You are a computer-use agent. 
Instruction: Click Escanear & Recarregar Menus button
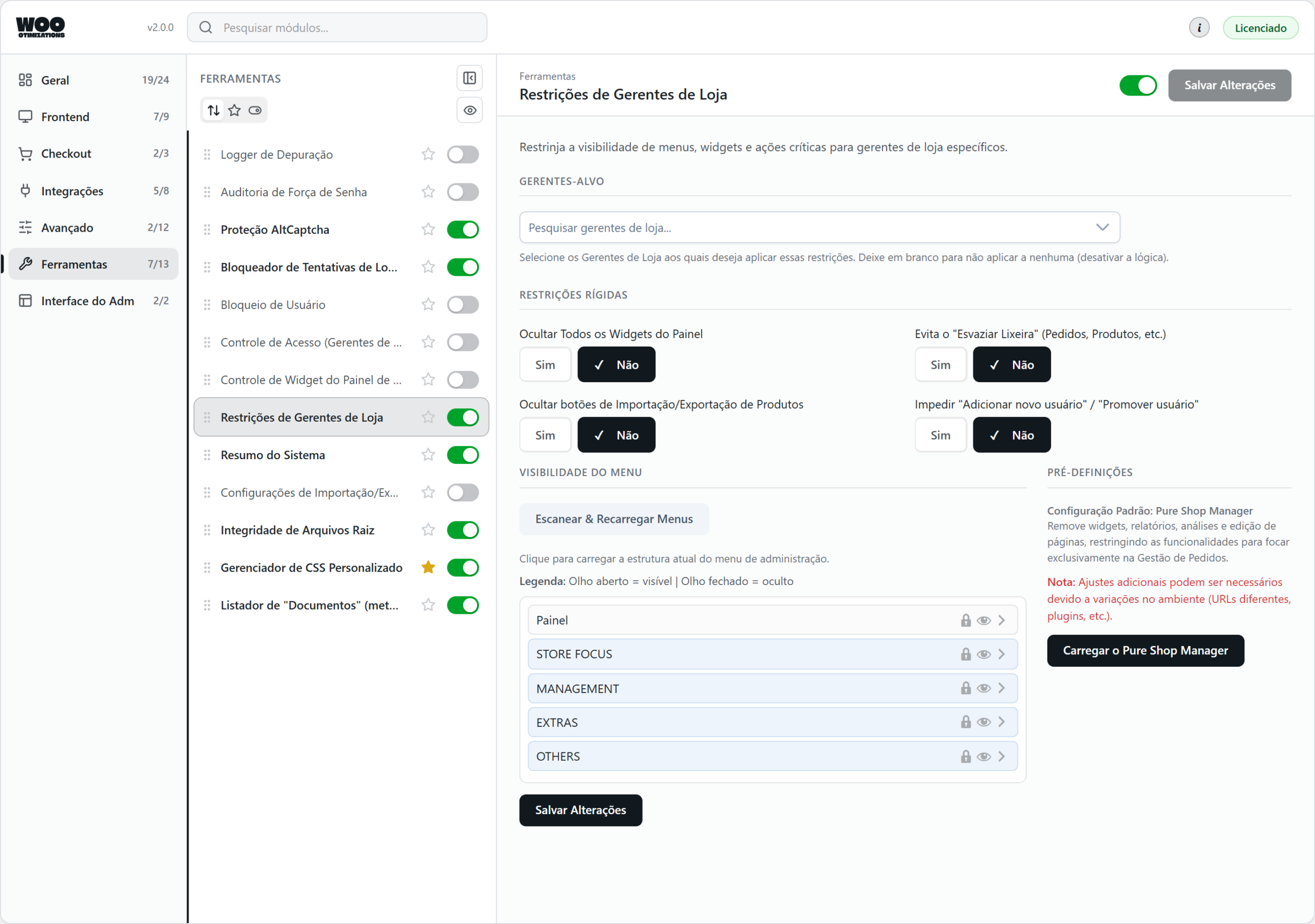614,518
